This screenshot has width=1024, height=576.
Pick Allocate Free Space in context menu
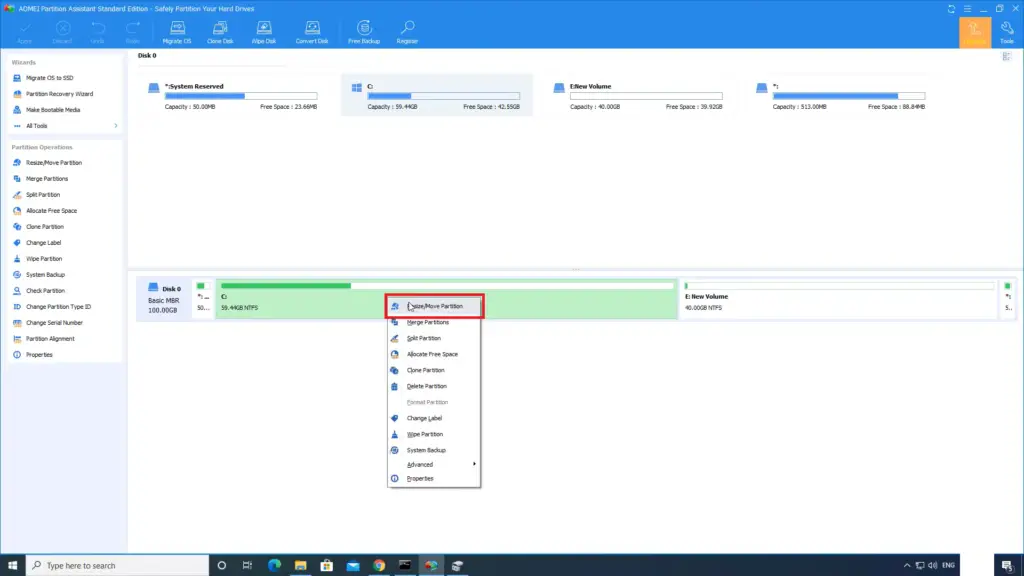[434, 354]
